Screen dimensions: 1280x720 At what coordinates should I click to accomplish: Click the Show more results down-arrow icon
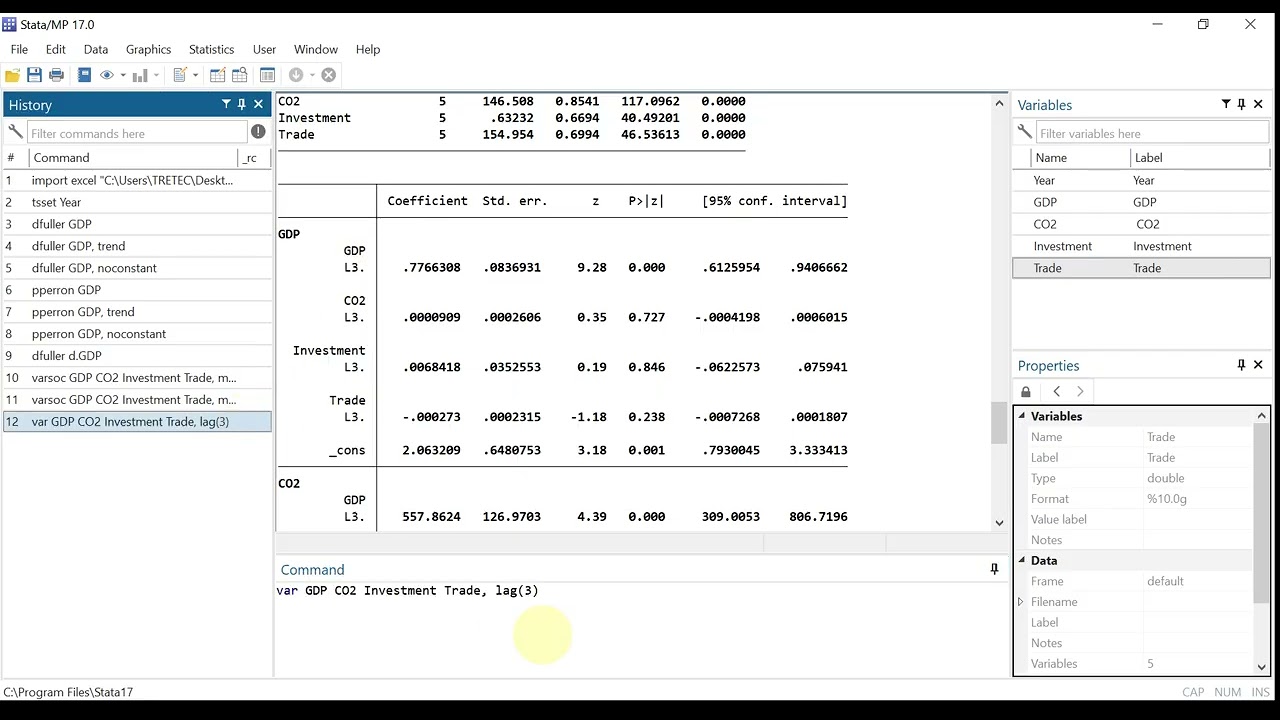point(296,75)
